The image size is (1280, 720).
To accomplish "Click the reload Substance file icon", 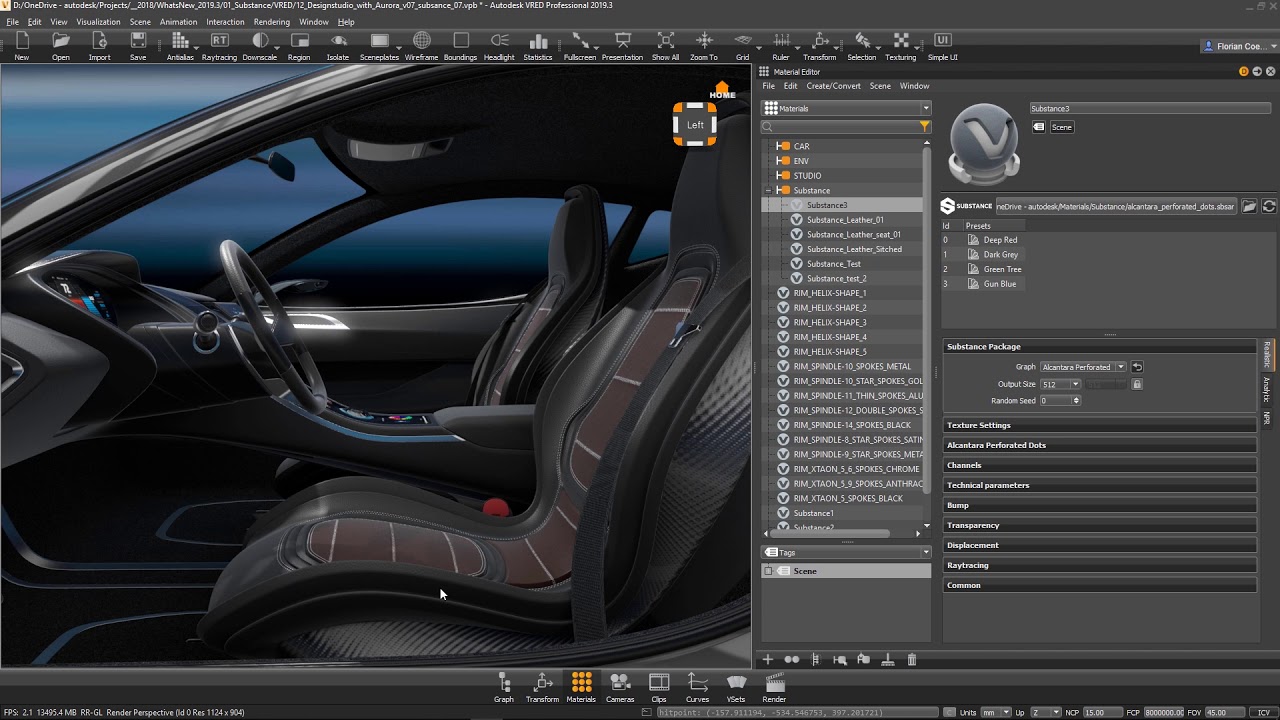I will 1269,206.
